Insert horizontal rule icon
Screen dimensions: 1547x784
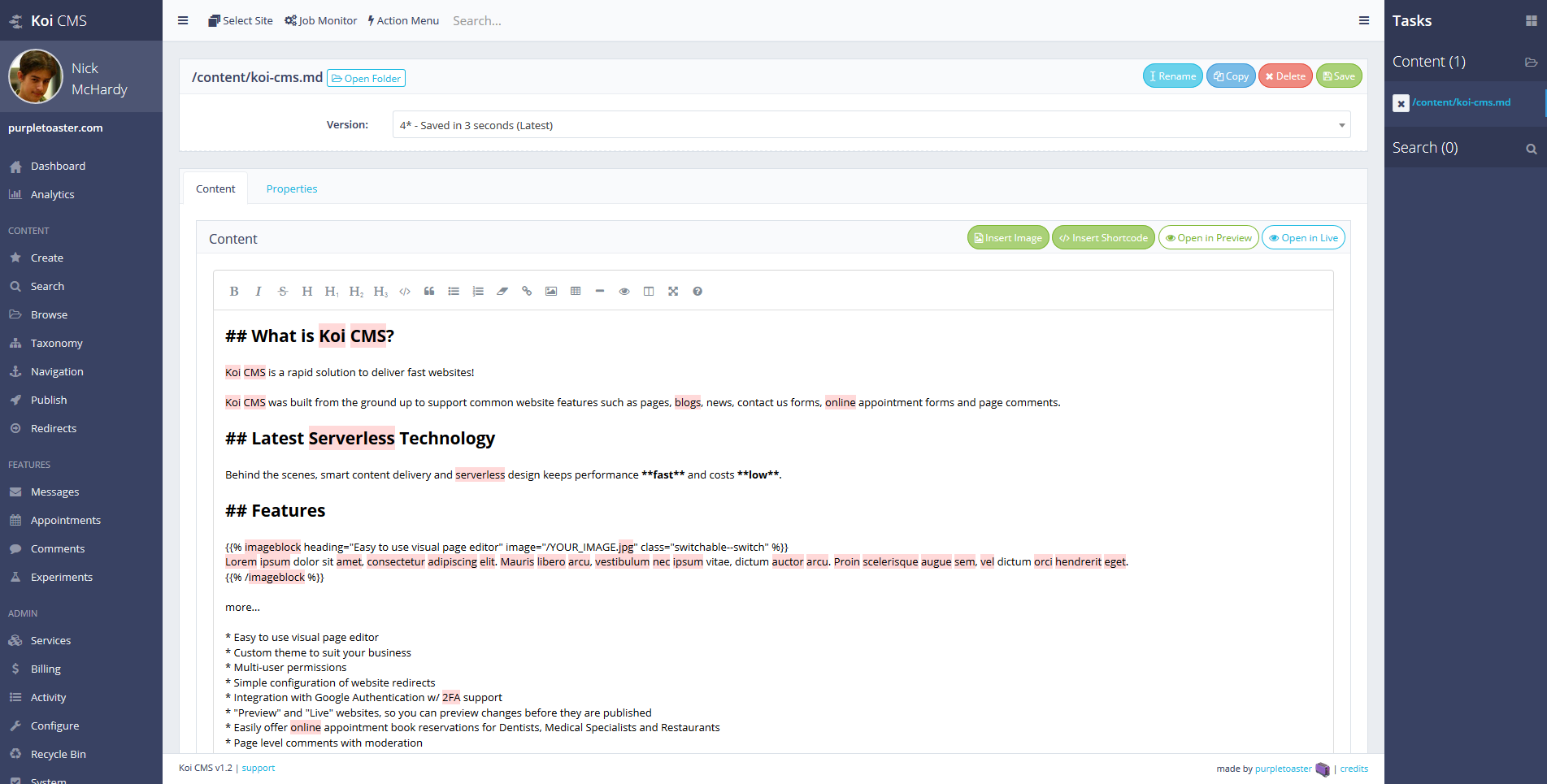(600, 291)
